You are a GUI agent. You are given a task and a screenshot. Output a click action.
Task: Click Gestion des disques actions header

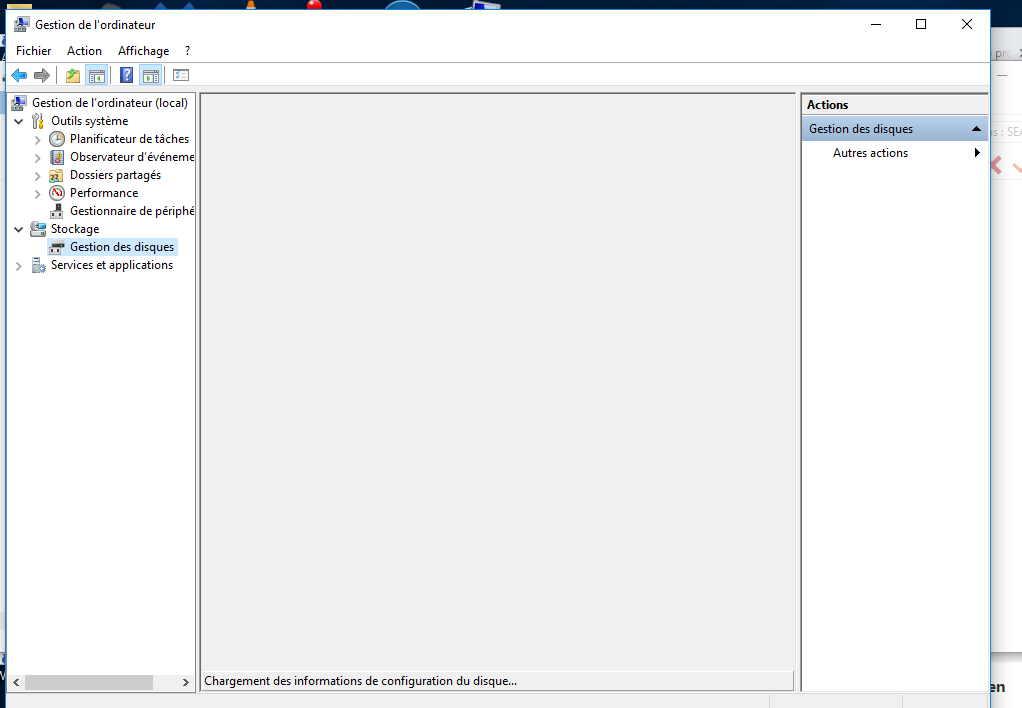click(x=894, y=129)
